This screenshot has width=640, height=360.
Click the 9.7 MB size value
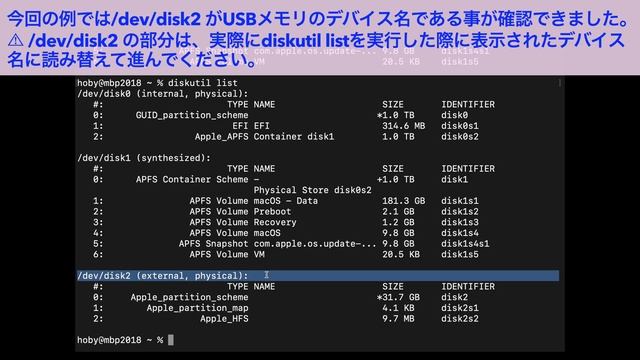398,318
